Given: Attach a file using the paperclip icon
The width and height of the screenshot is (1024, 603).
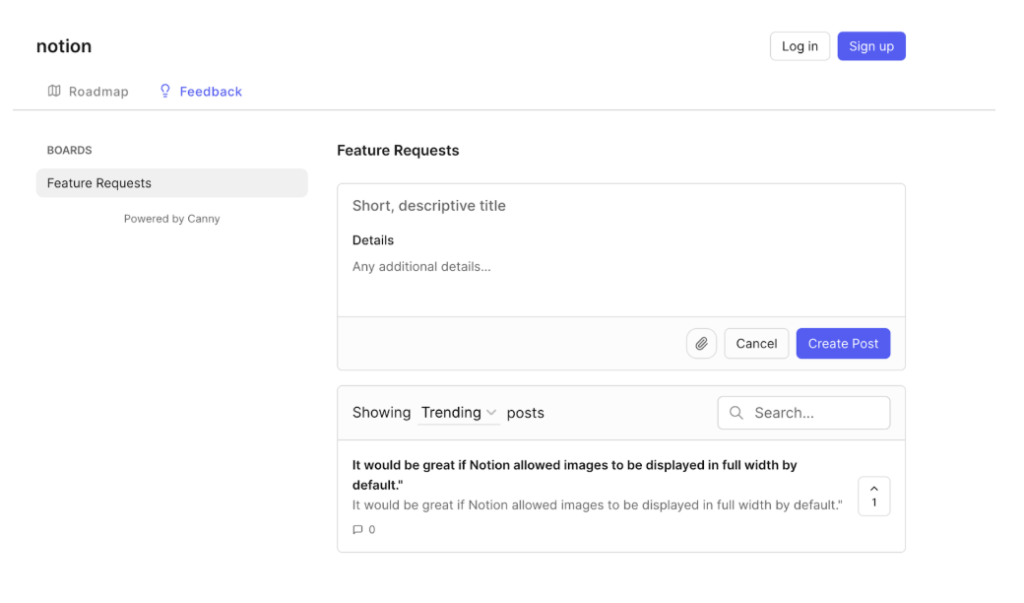Looking at the screenshot, I should tap(701, 343).
